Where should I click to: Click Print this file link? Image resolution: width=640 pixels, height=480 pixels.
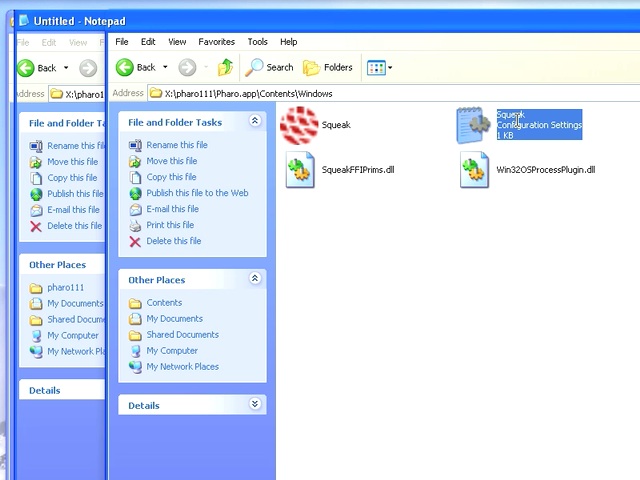click(170, 225)
